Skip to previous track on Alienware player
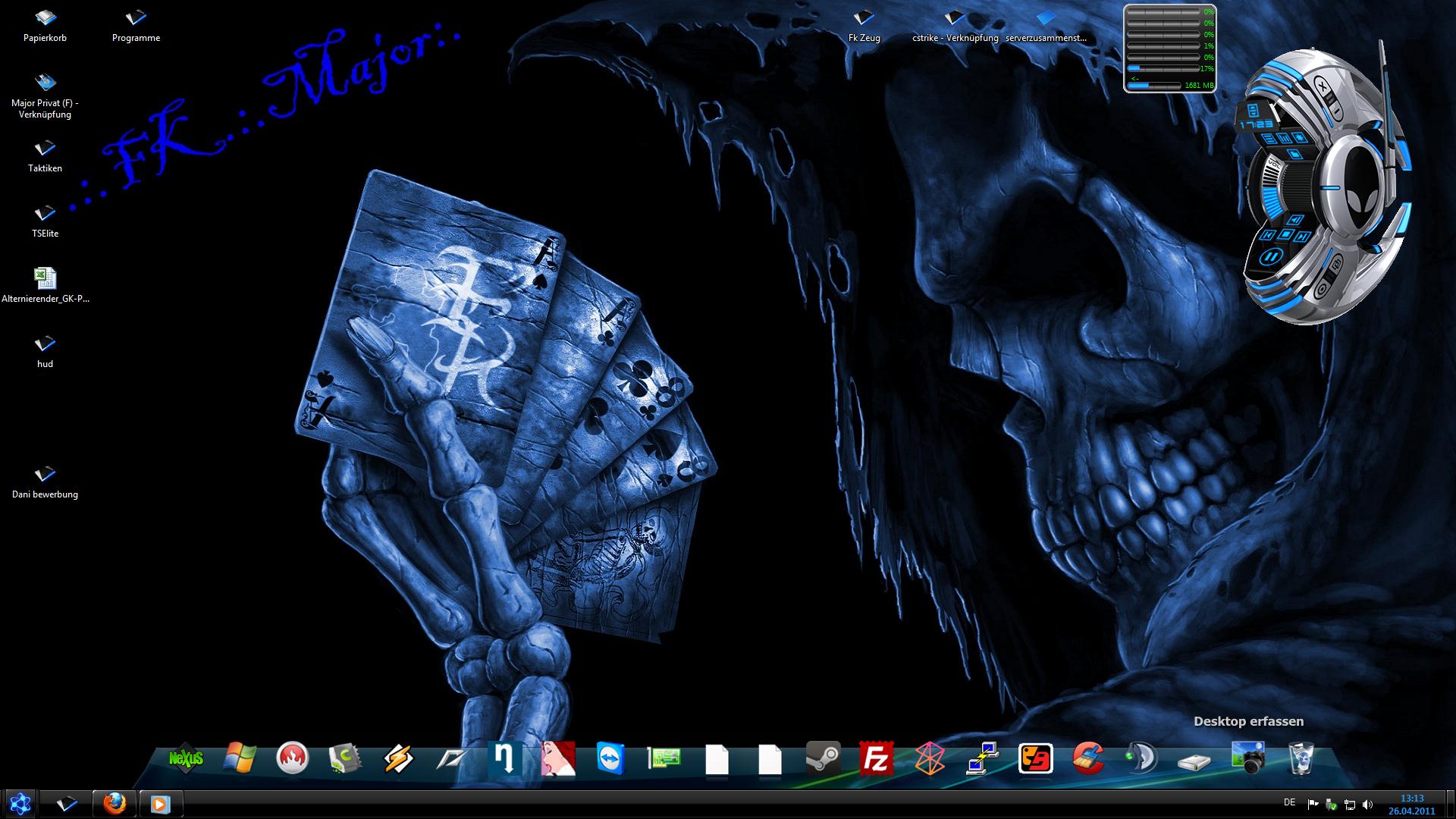Image resolution: width=1456 pixels, height=819 pixels. (x=1268, y=236)
